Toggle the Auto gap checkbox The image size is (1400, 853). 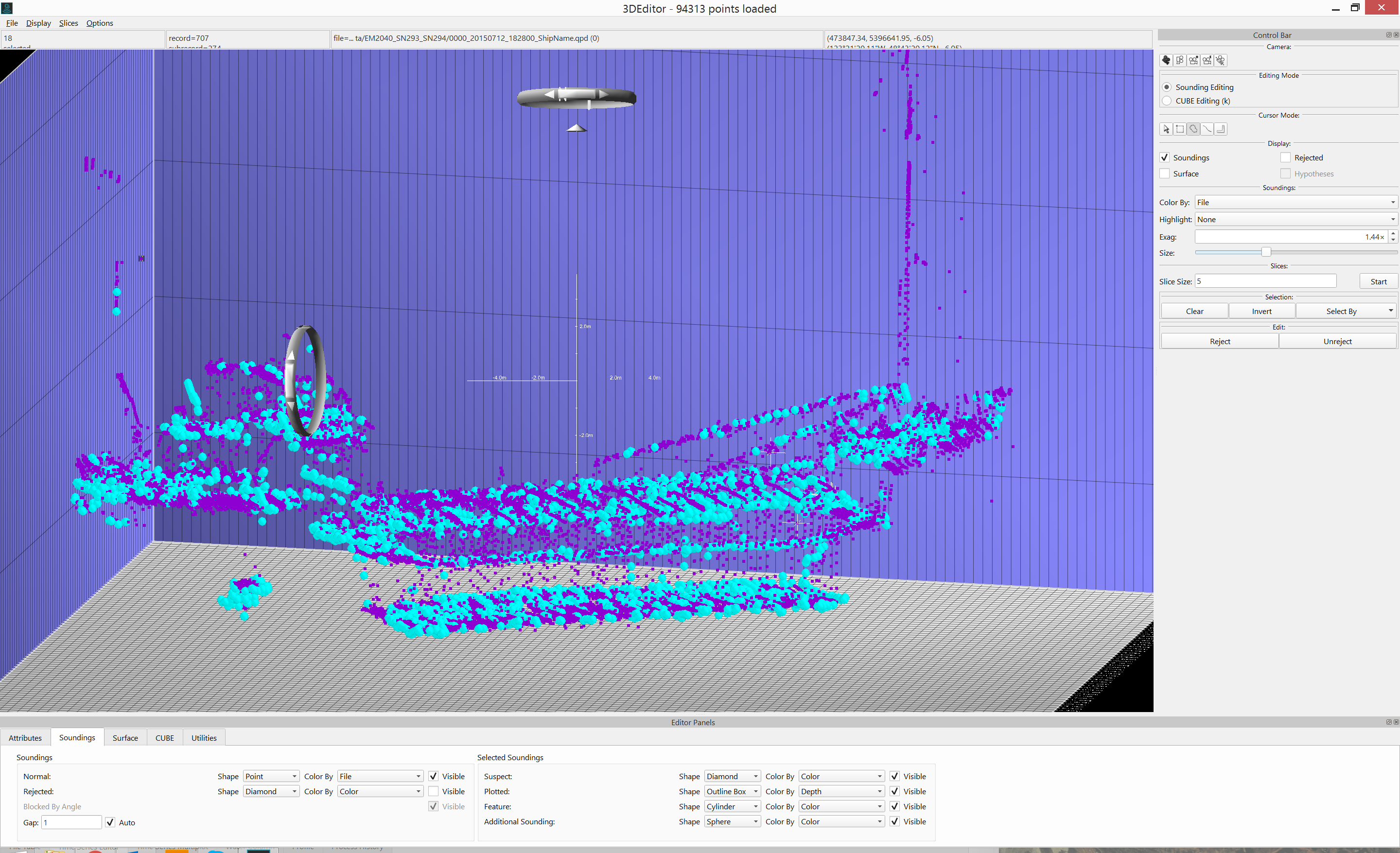point(110,822)
